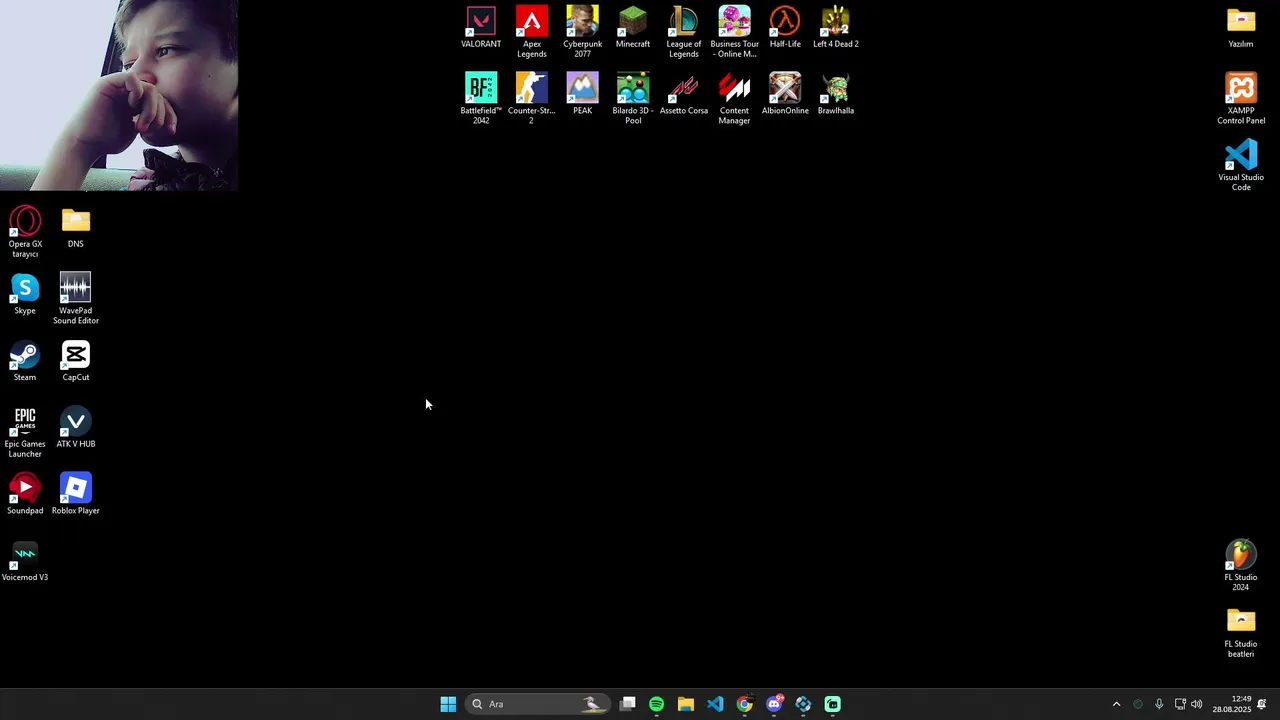
Task: Click the microphone icon in system tray
Action: tap(1159, 704)
